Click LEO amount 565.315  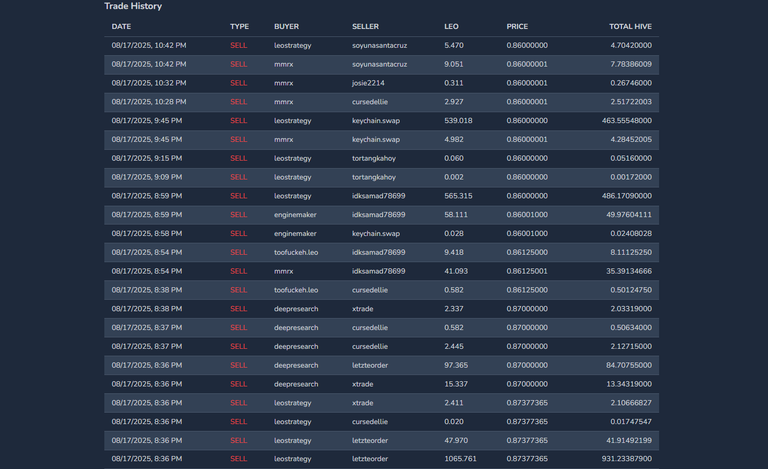[x=458, y=196]
